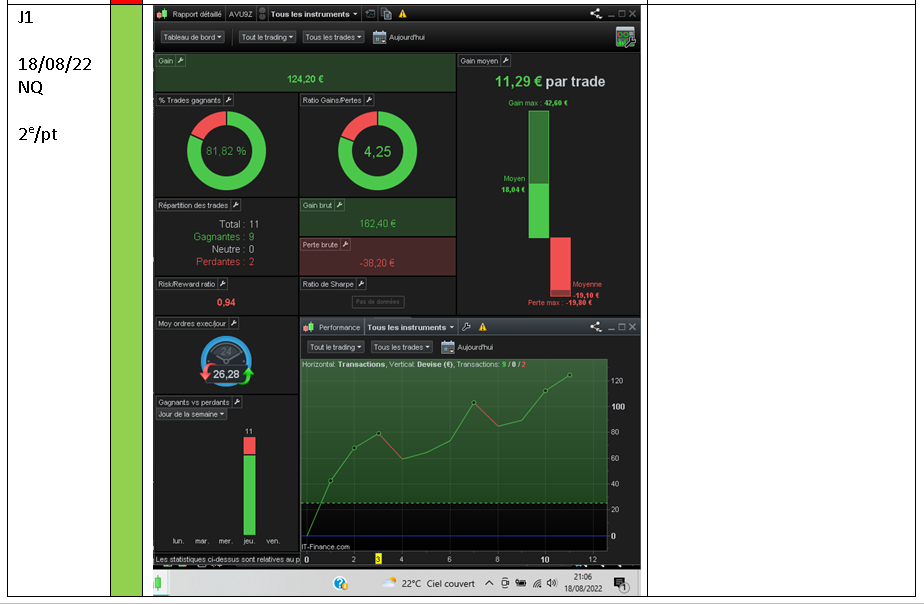Show hidden system tray icons with the chevron

pos(489,583)
